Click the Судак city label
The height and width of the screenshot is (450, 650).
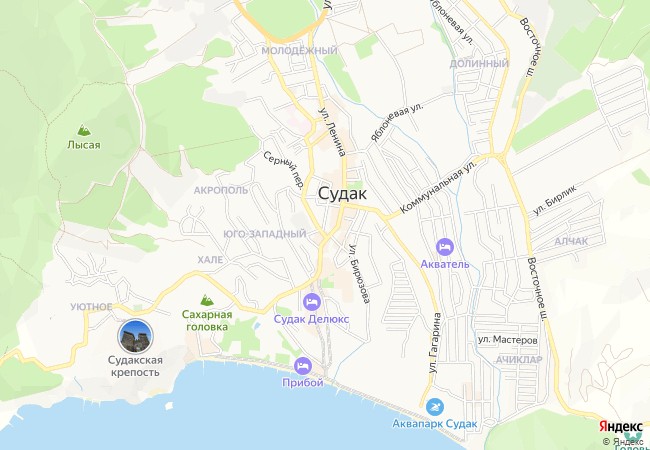coord(342,194)
